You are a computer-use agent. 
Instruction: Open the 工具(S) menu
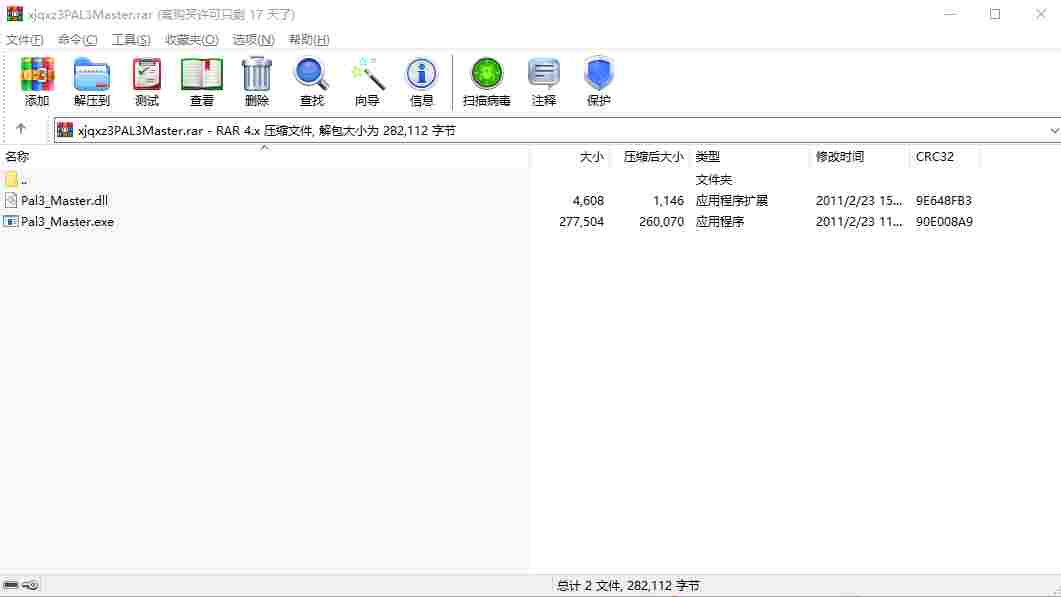coord(131,39)
